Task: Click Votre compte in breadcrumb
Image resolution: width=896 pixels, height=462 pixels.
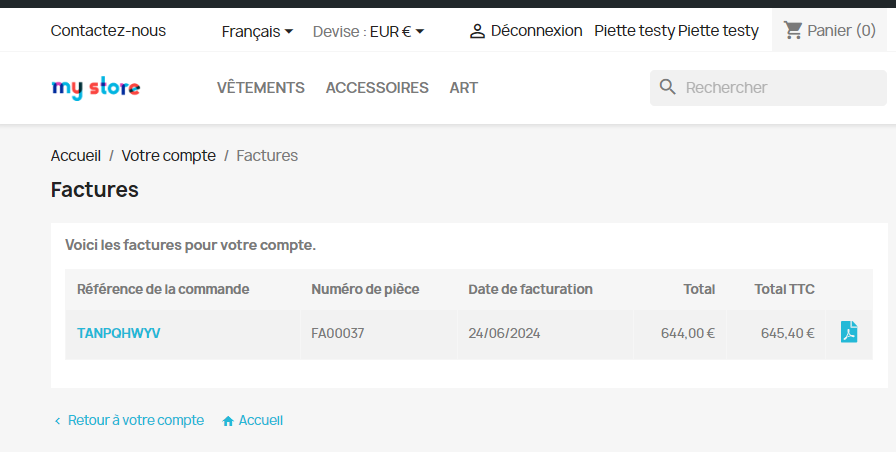Action: (x=169, y=156)
